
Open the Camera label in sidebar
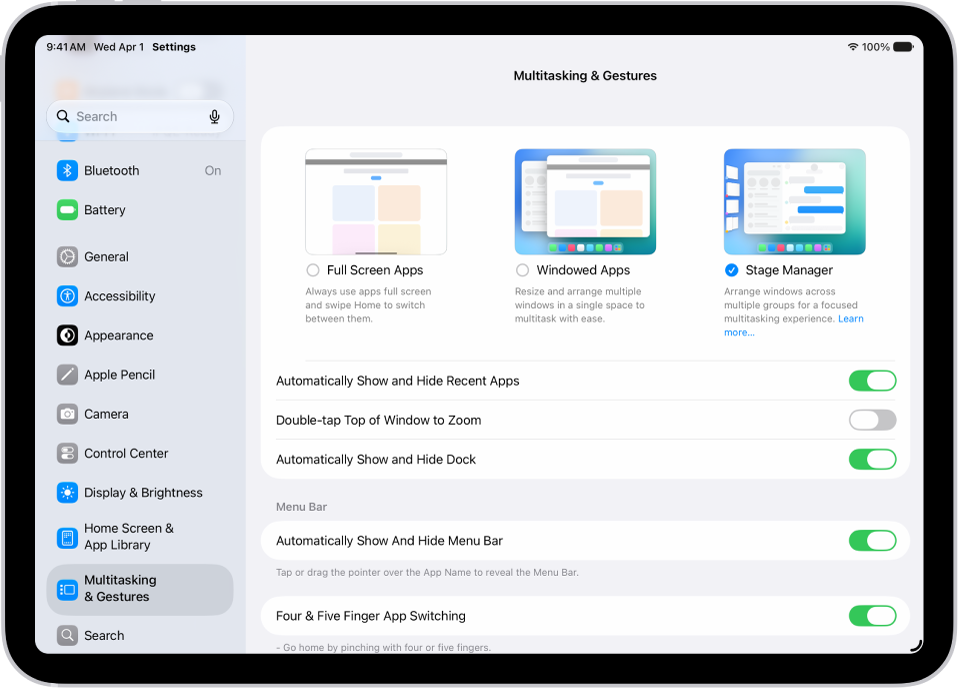(107, 414)
